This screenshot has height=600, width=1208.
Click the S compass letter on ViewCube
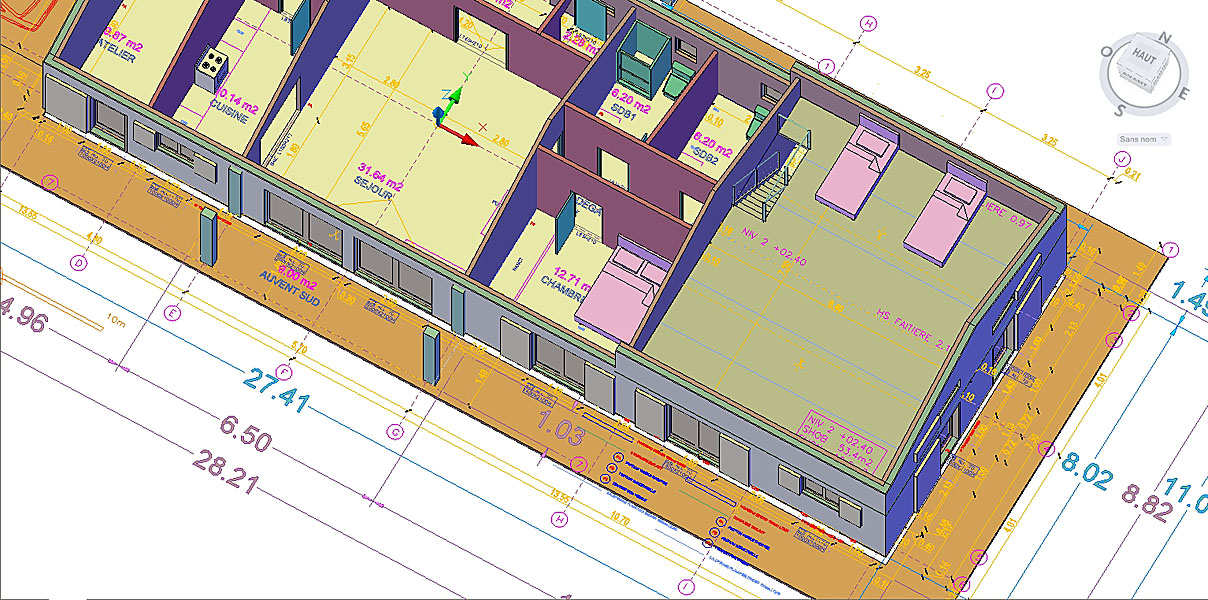click(1123, 111)
